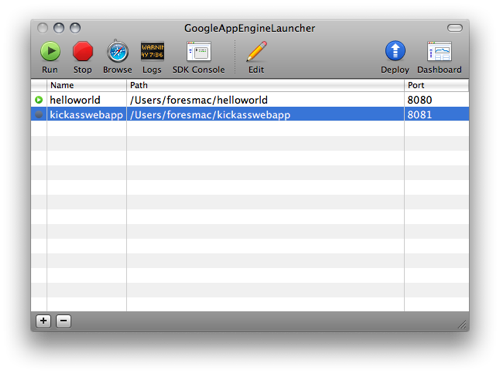Click the gray status dot of kickasswebapp
Screen dimensions: 500x374
point(39,114)
